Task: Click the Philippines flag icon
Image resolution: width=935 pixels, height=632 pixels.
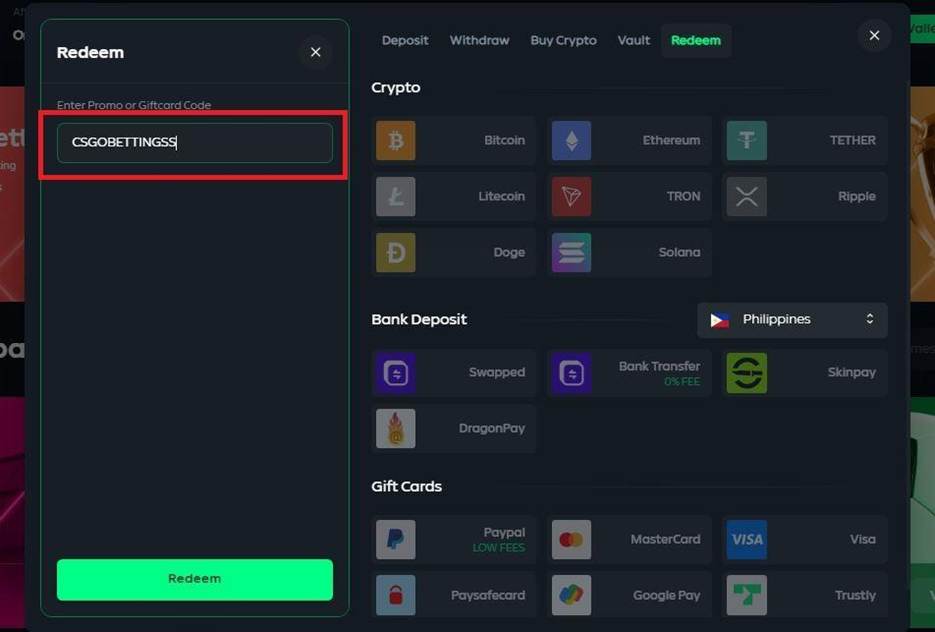Action: click(x=719, y=320)
